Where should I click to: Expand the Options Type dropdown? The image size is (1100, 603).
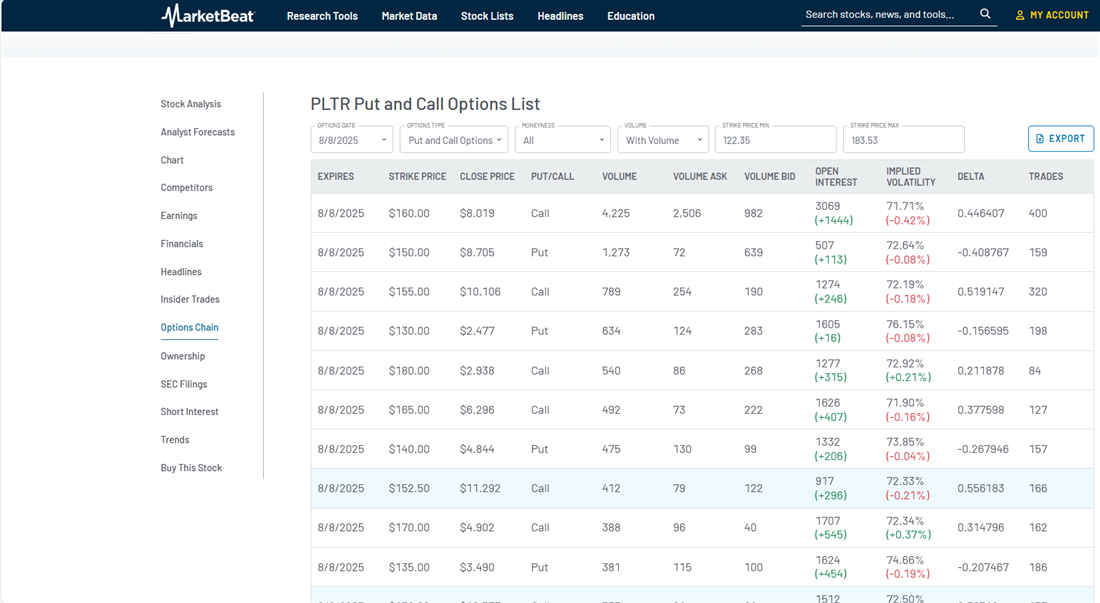pyautogui.click(x=454, y=140)
